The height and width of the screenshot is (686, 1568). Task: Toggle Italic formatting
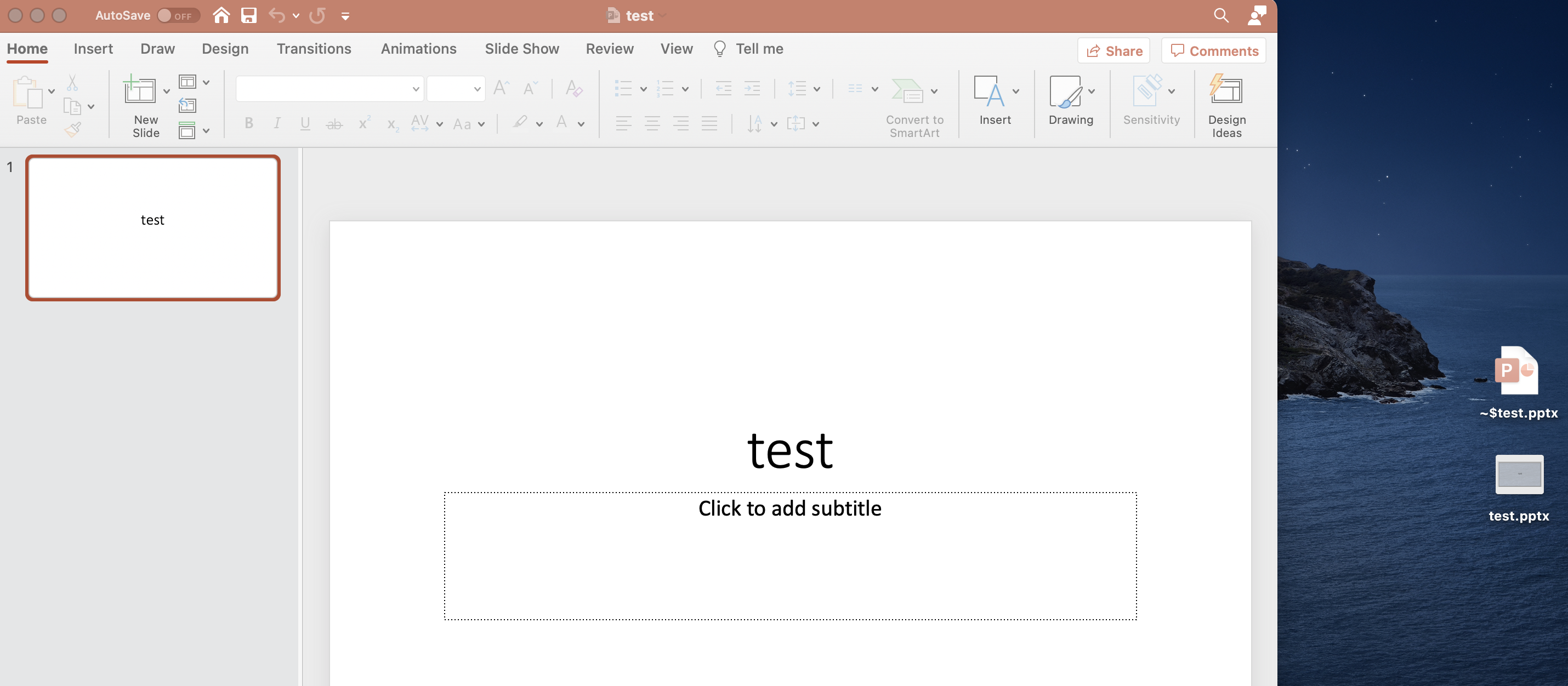coord(277,123)
